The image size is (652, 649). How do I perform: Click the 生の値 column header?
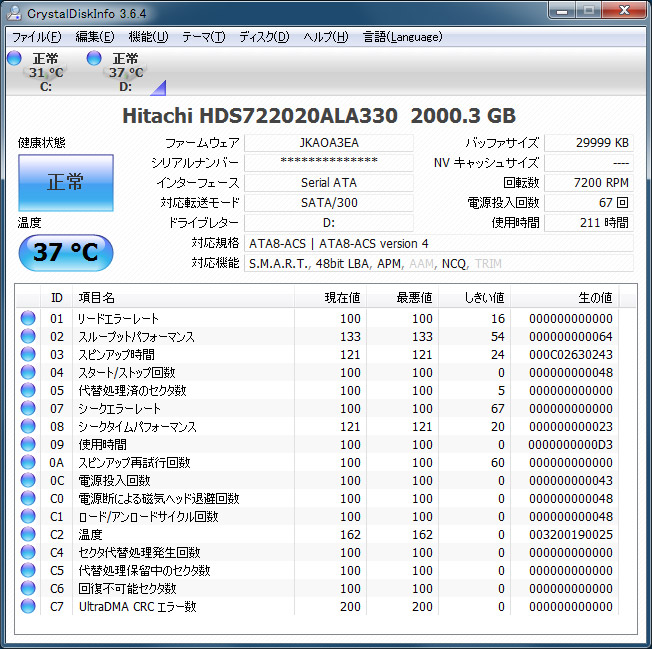595,297
